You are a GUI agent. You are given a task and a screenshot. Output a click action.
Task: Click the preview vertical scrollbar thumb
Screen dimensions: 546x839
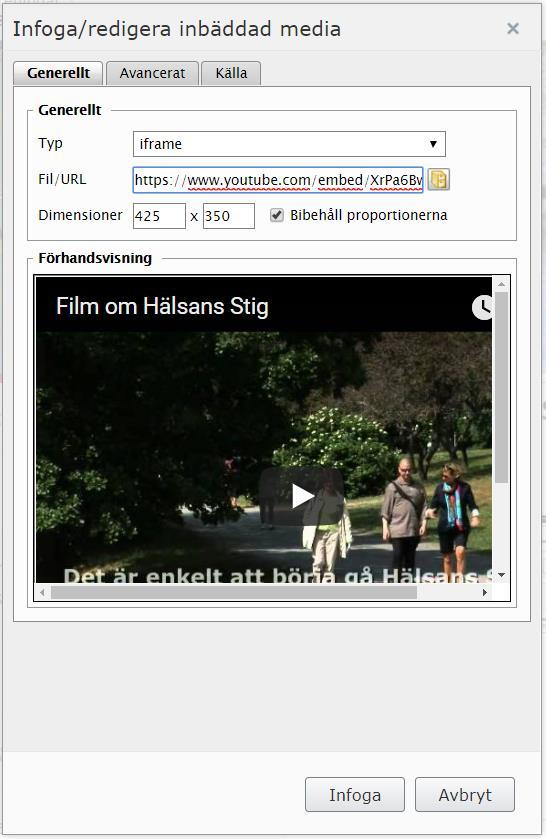[x=501, y=387]
